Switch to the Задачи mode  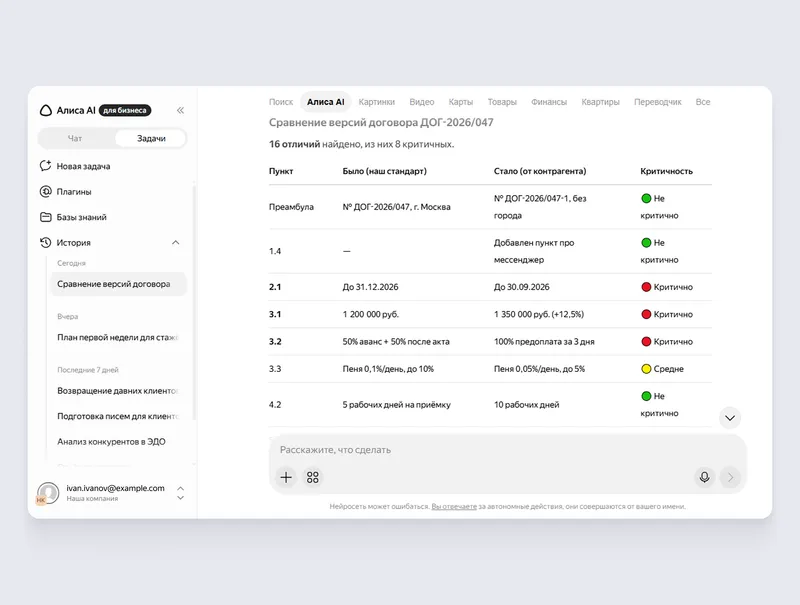coord(151,138)
